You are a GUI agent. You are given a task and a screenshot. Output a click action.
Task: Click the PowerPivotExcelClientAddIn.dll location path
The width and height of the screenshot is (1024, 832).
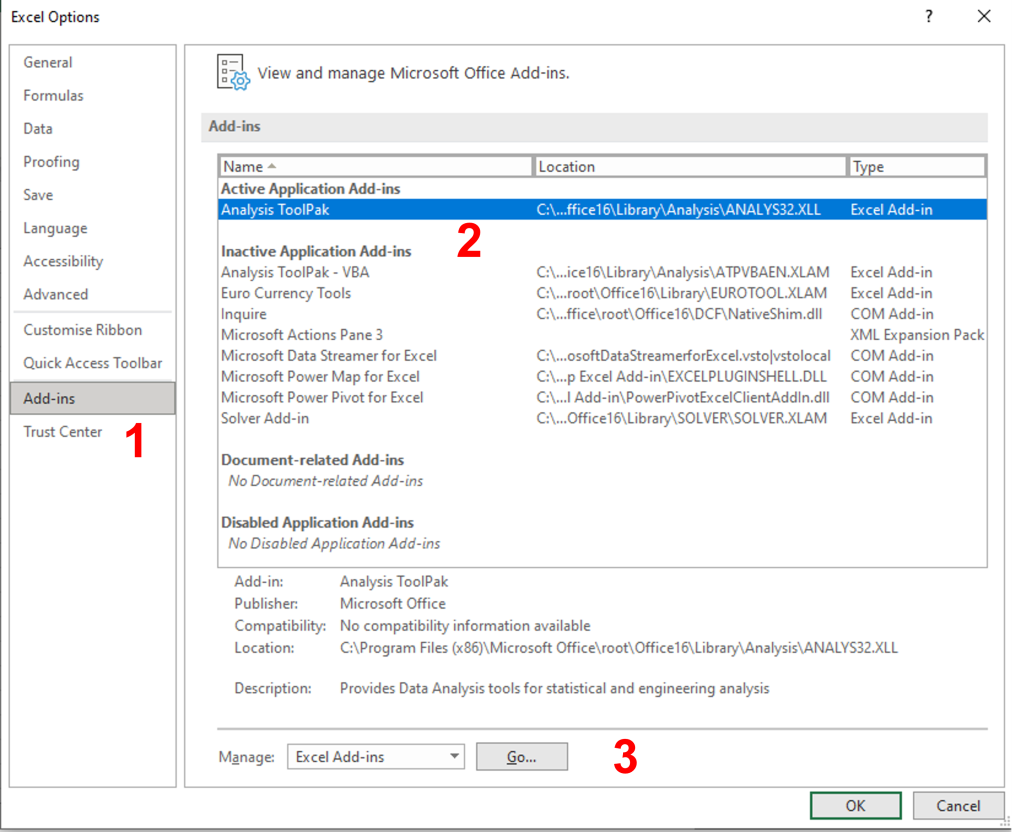coord(683,398)
